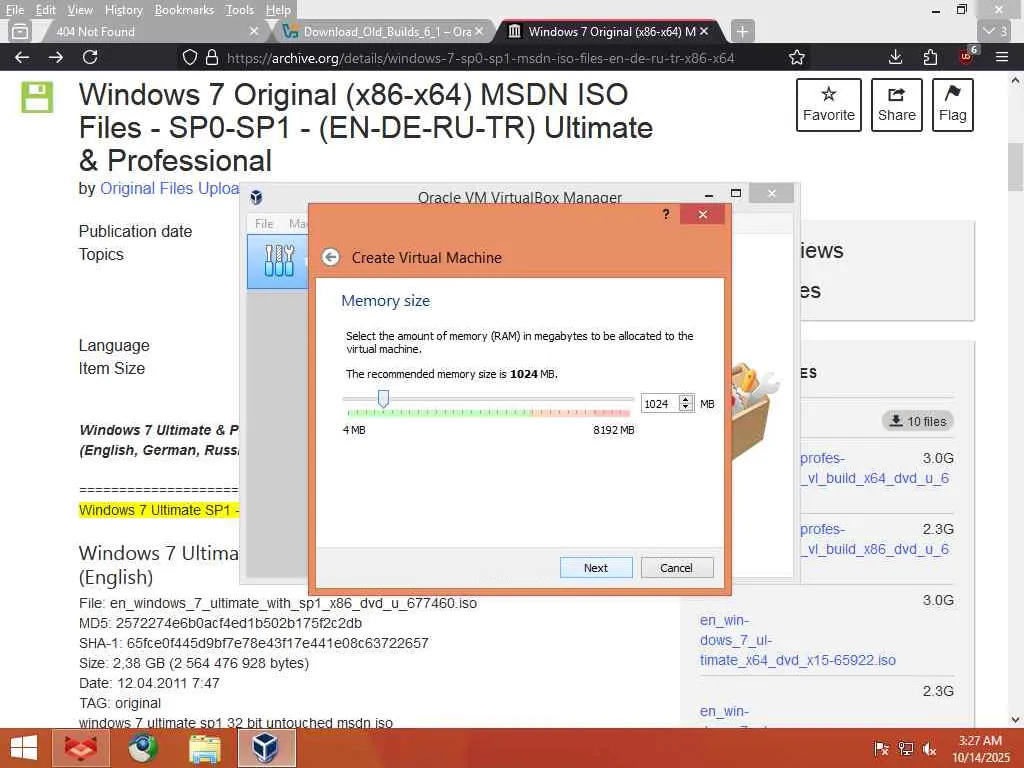Image resolution: width=1024 pixels, height=768 pixels.
Task: Click the Flag button on archive.org
Action: click(953, 104)
